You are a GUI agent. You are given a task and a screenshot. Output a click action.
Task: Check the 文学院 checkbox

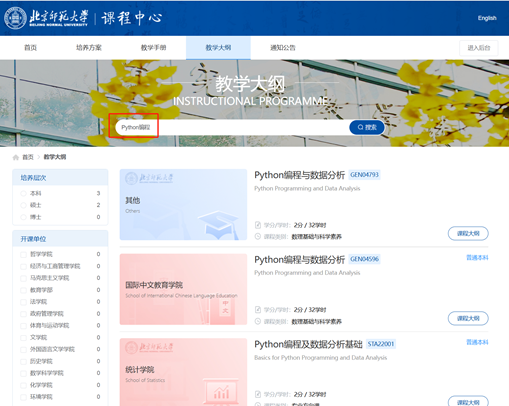point(23,338)
